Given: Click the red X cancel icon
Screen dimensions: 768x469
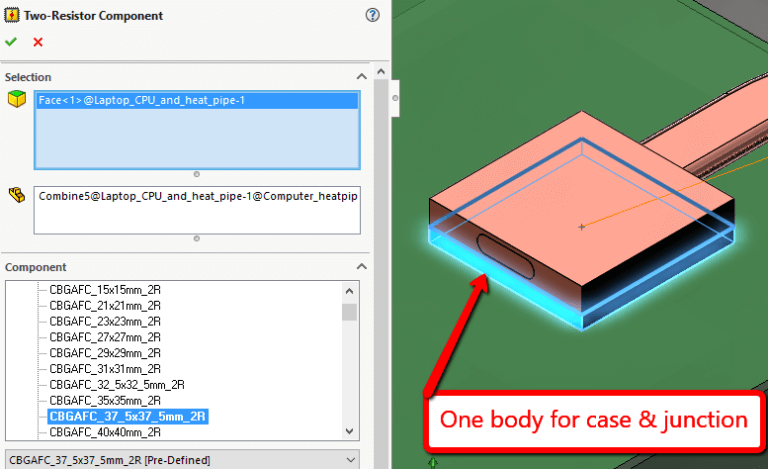Looking at the screenshot, I should click(x=38, y=42).
